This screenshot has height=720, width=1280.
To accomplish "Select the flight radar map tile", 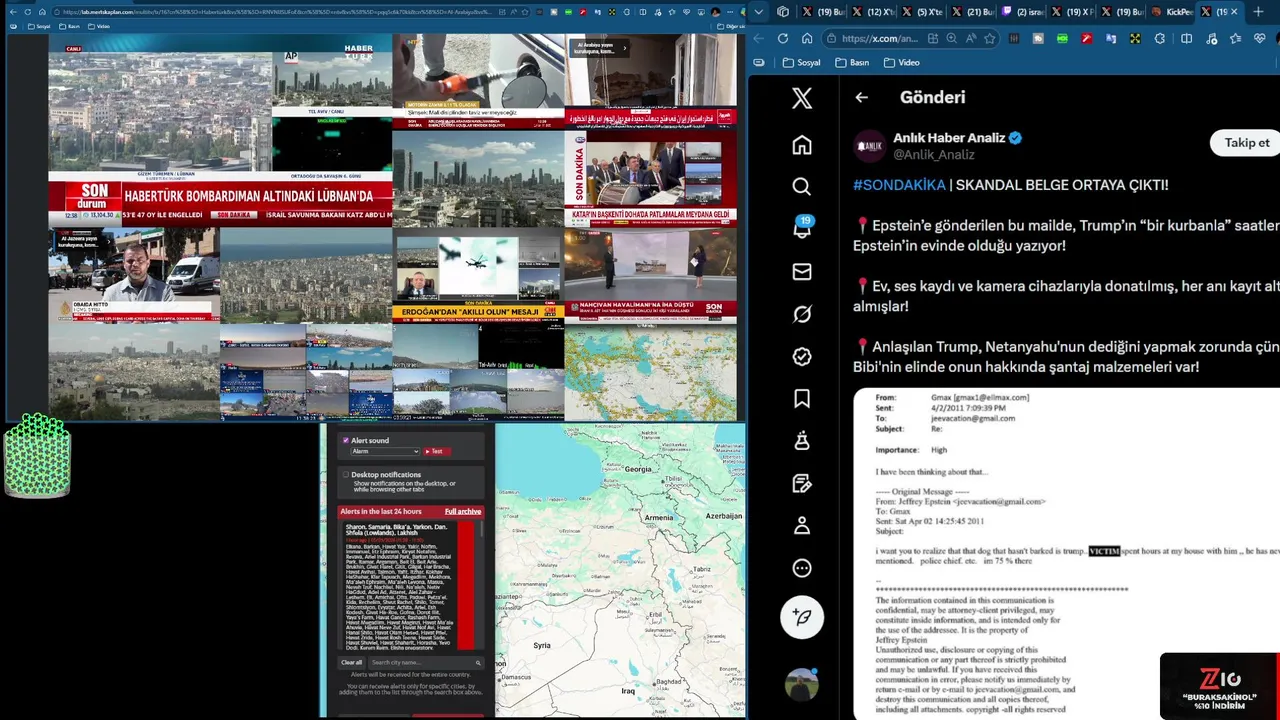I will [x=650, y=372].
